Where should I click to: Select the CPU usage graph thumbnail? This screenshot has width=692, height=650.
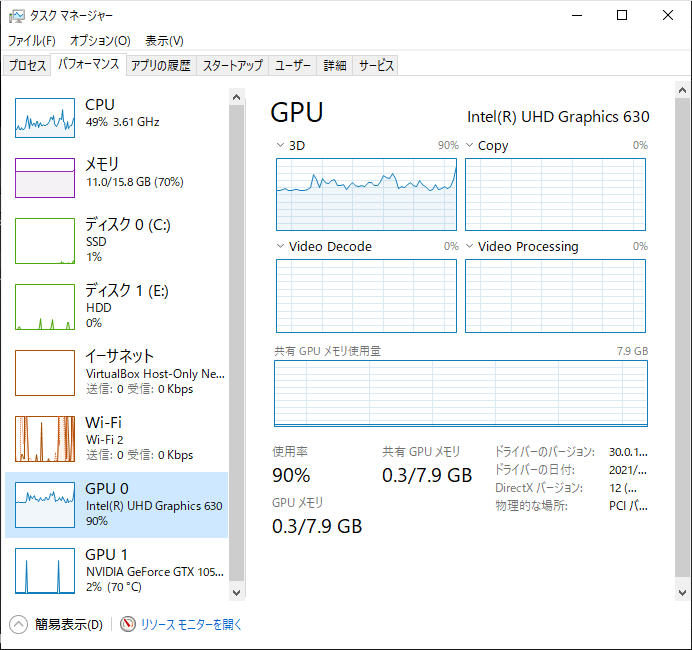[x=45, y=118]
